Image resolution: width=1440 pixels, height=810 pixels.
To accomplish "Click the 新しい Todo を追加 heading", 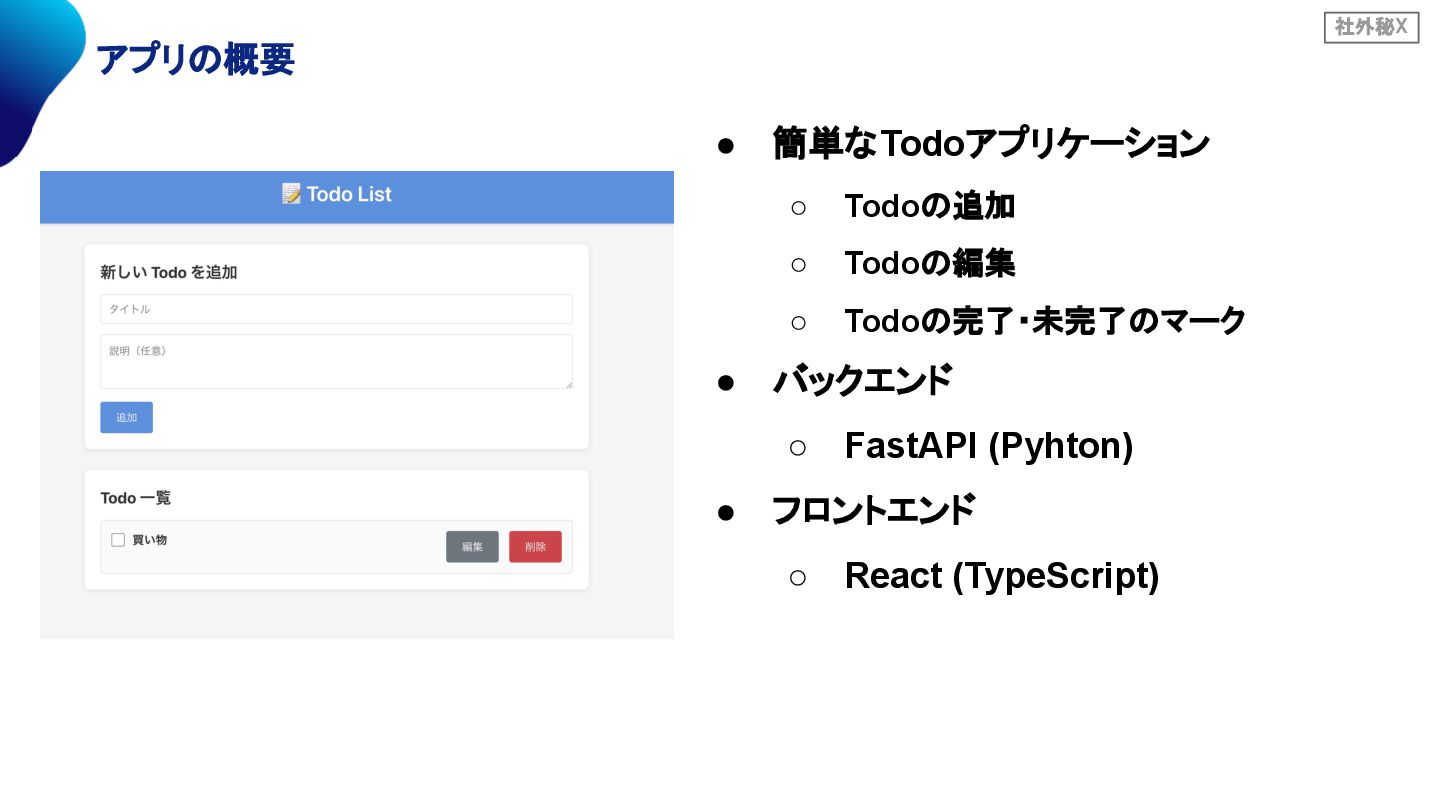I will tap(169, 272).
